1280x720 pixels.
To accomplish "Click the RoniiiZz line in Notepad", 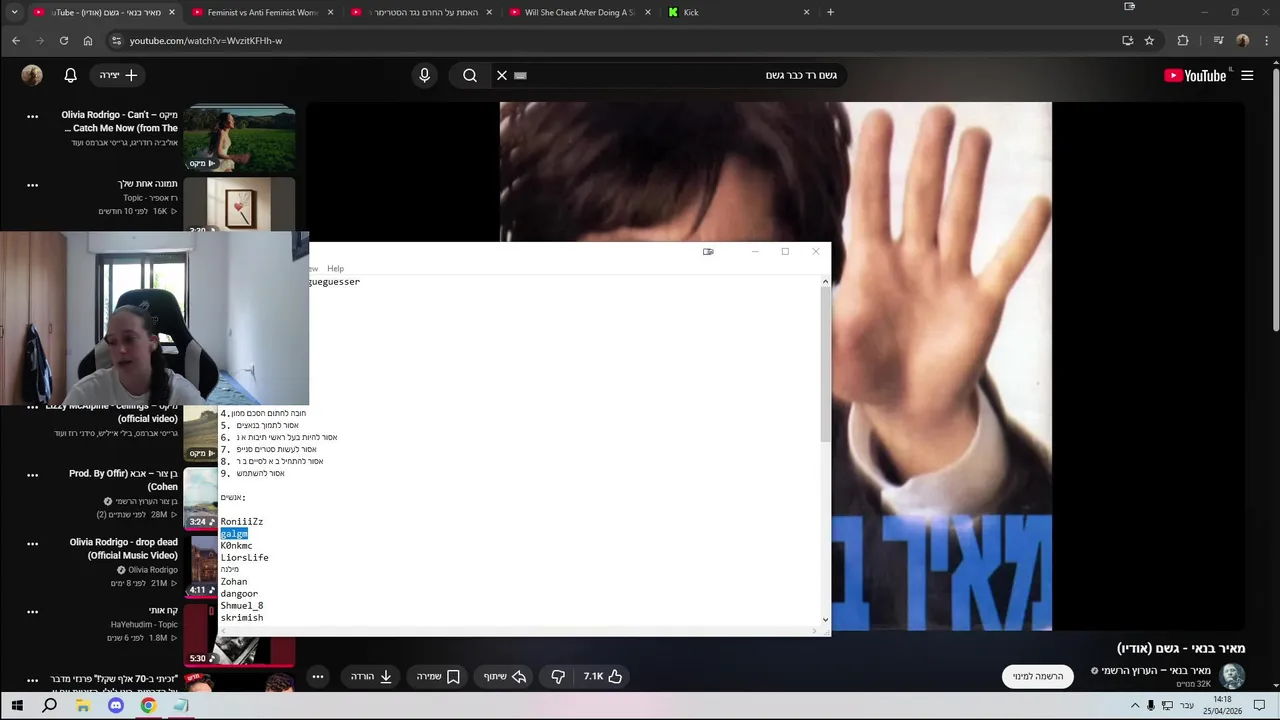I will coord(241,521).
